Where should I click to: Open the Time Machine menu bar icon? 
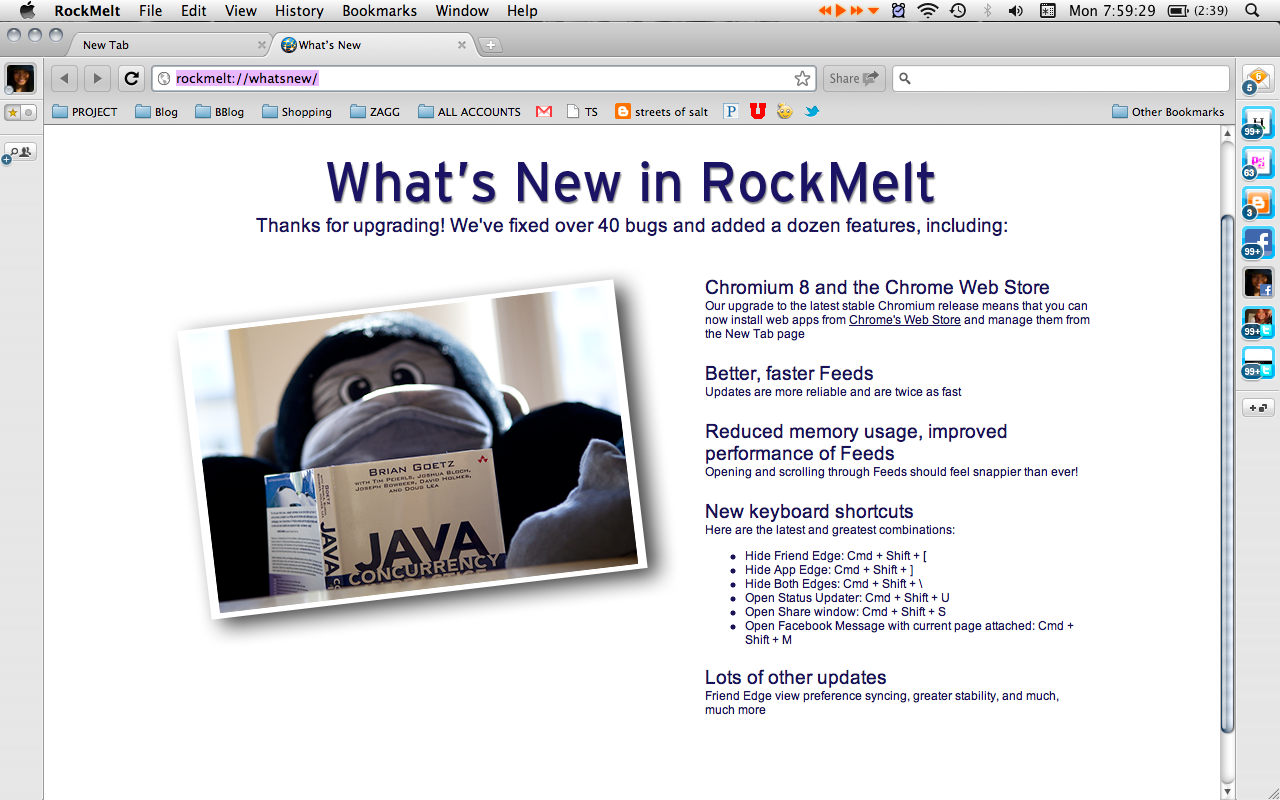click(x=958, y=11)
